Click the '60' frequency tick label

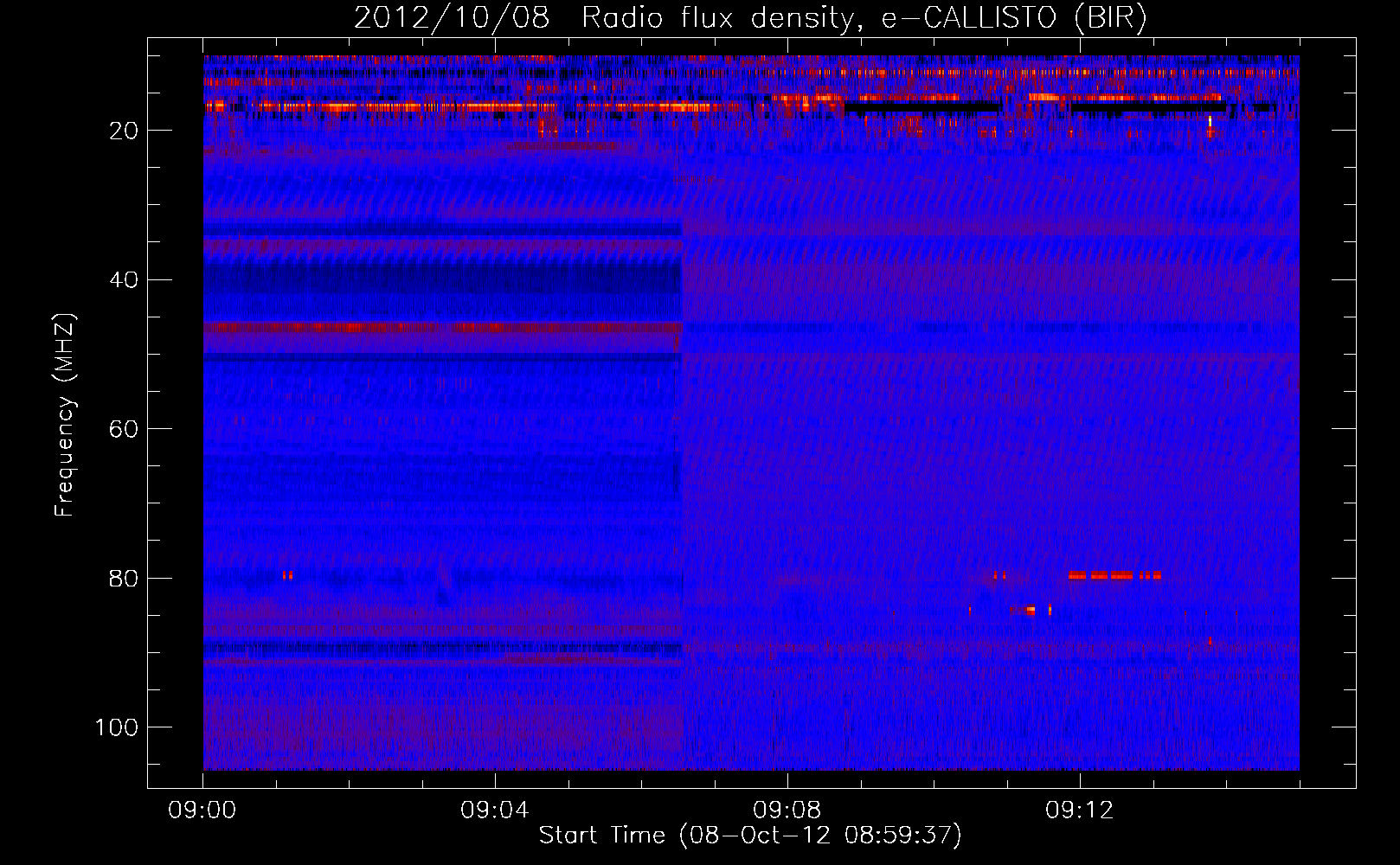124,429
